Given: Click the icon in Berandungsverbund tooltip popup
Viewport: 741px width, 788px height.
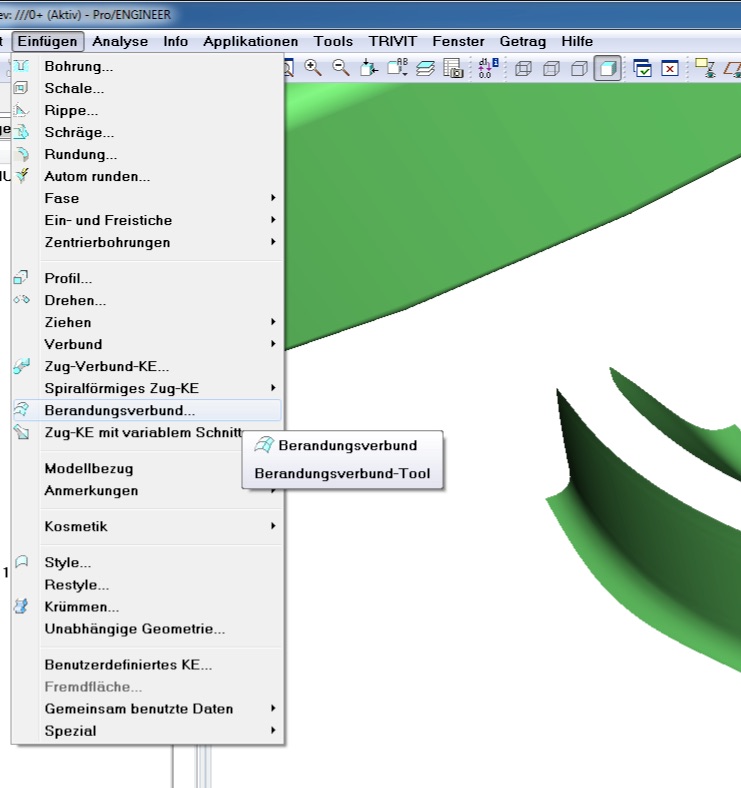Looking at the screenshot, I should tap(264, 445).
